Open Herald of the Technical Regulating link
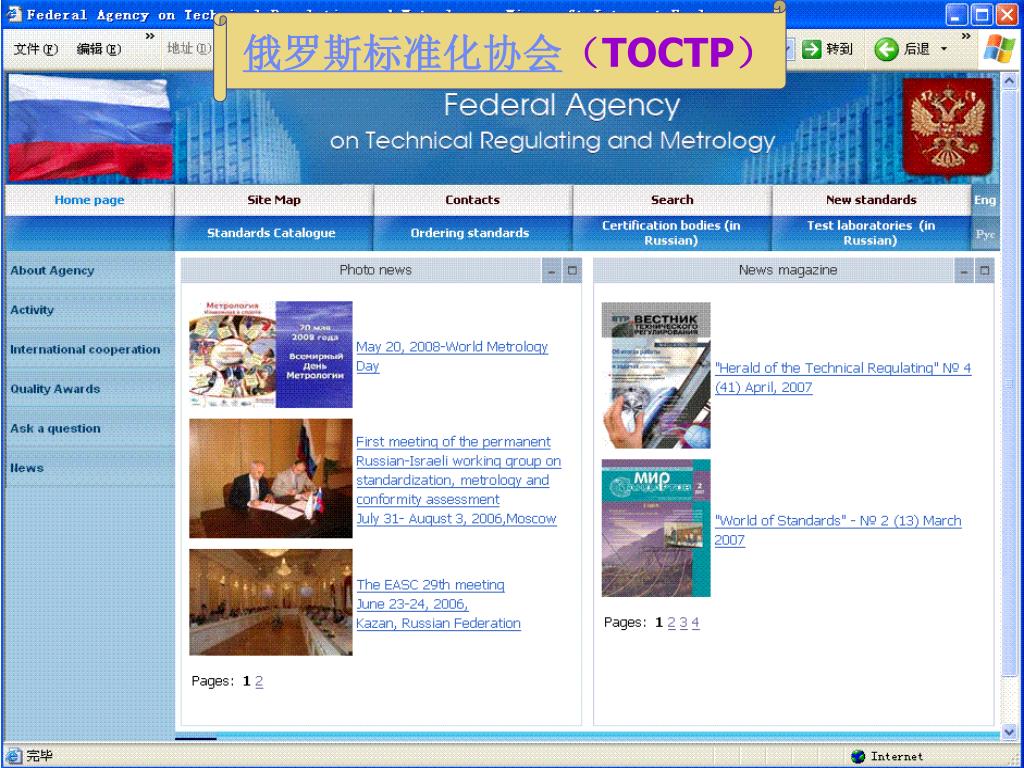This screenshot has width=1024, height=768. coord(843,377)
